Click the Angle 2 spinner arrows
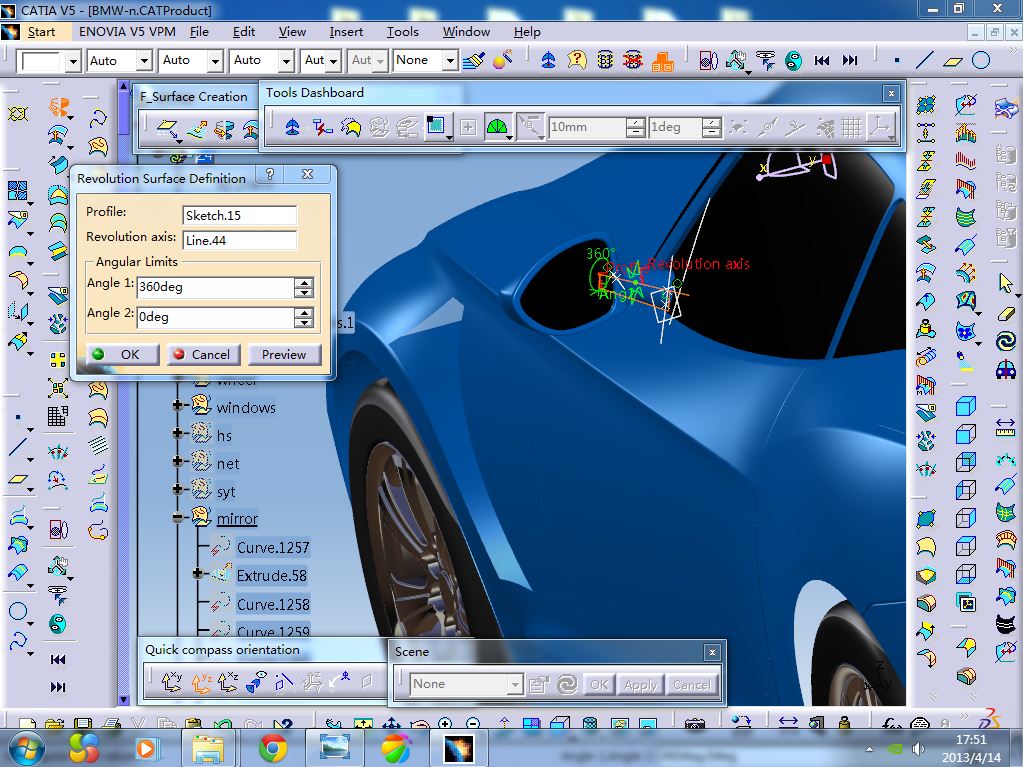 coord(303,317)
